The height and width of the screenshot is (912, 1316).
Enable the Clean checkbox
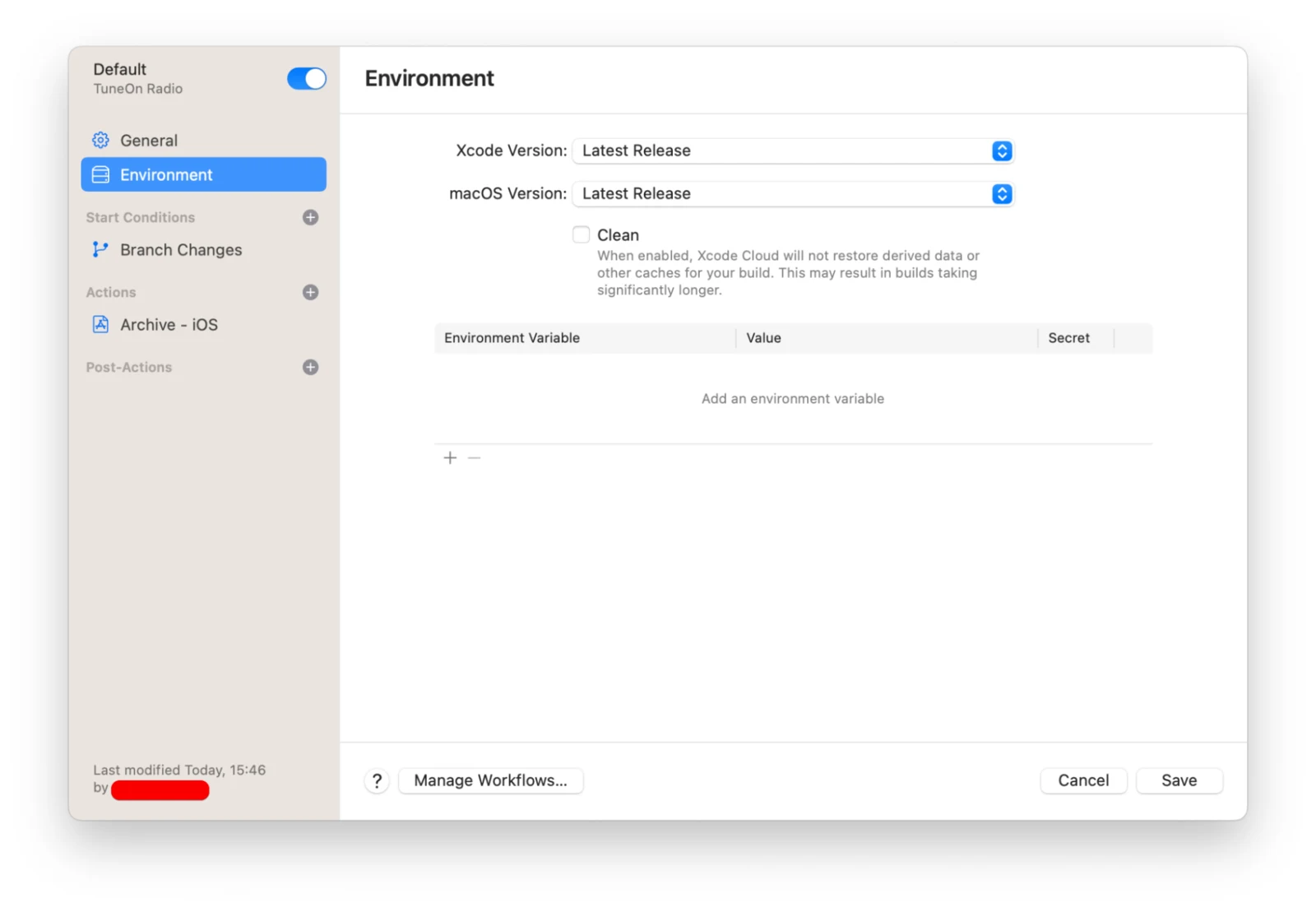[582, 234]
